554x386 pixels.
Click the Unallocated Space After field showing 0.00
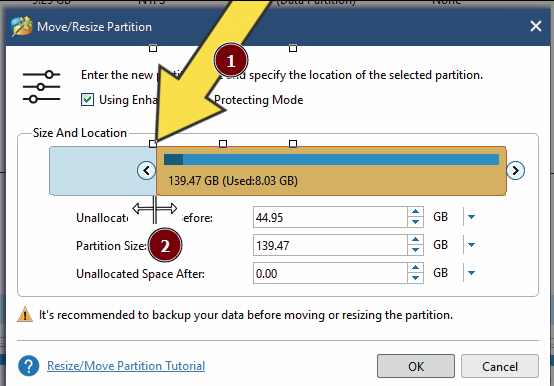coord(330,273)
